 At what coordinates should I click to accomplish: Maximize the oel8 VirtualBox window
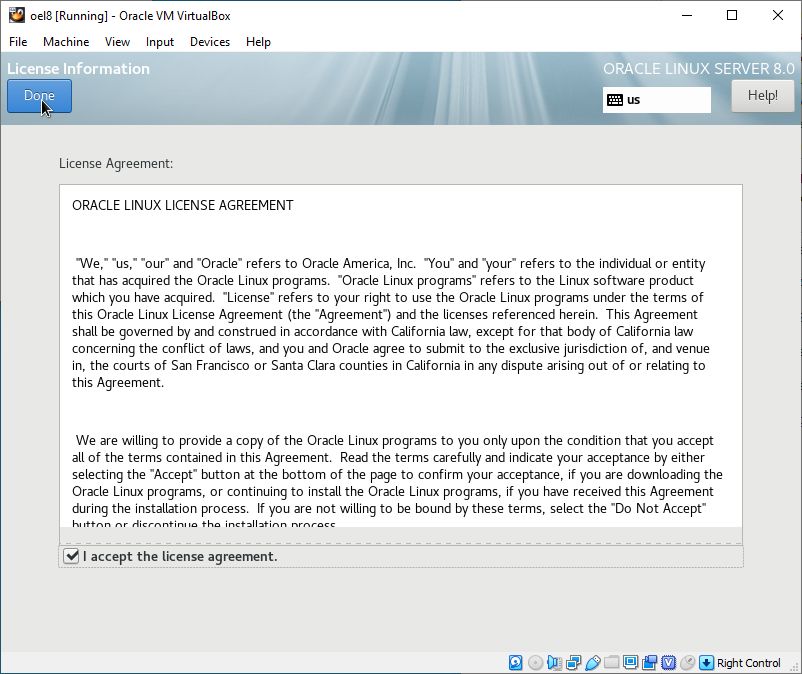(732, 15)
